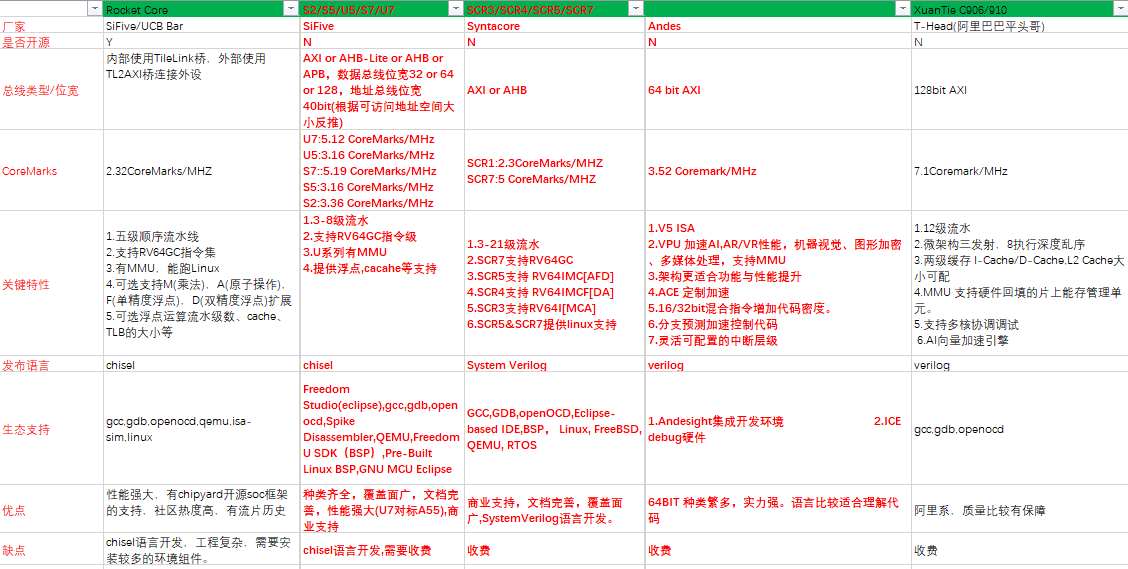Screen dimensions: 1128x569
Task: Select the '7.1Coremark/MHz' cell
Action: point(1019,171)
